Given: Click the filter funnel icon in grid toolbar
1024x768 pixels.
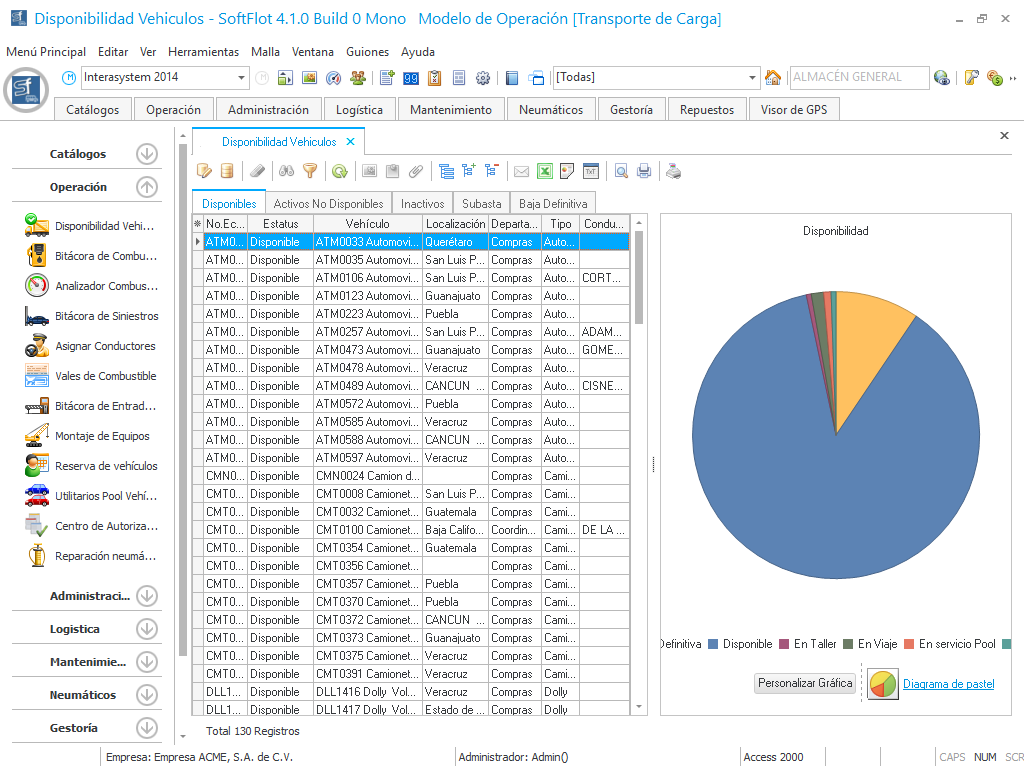Looking at the screenshot, I should coord(310,171).
